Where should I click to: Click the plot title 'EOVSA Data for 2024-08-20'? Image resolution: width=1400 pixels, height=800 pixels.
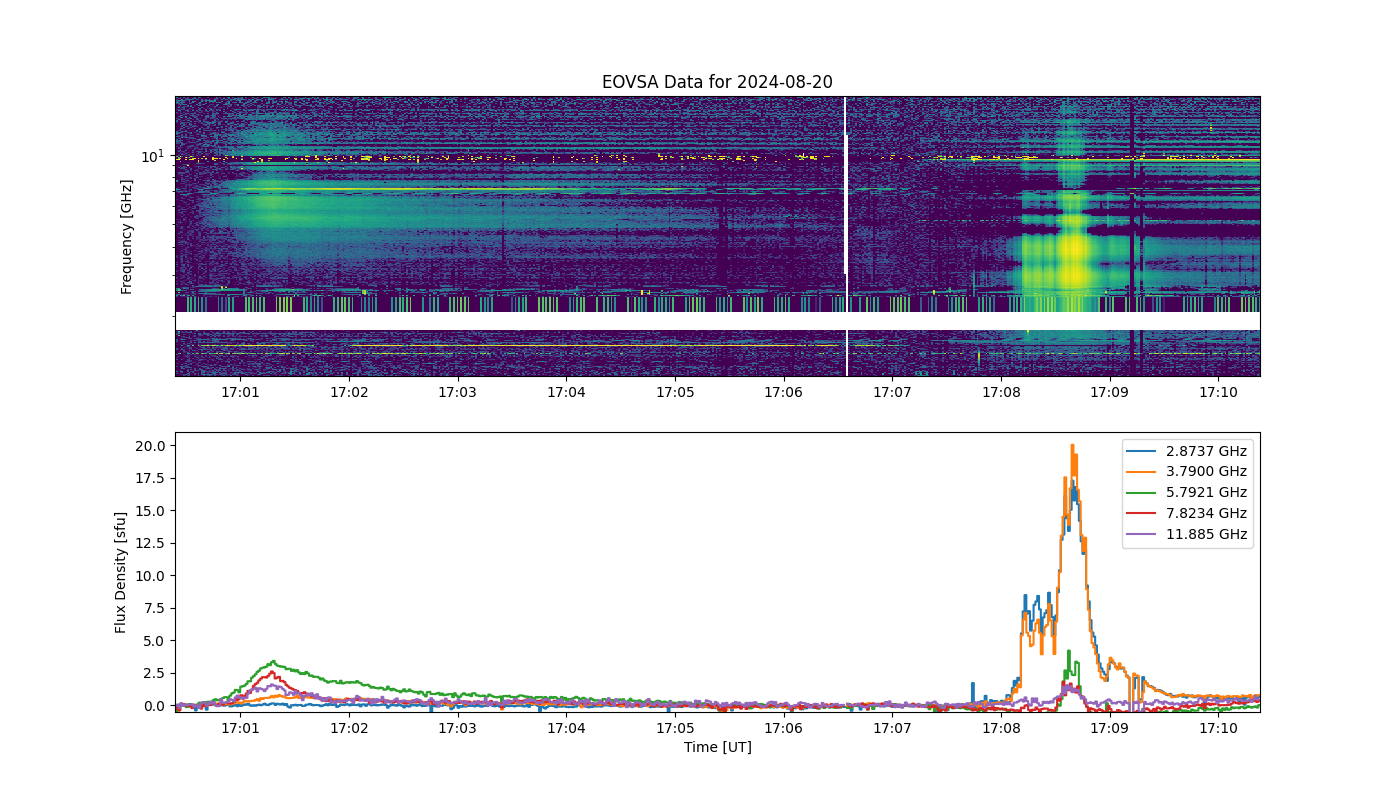coord(717,82)
